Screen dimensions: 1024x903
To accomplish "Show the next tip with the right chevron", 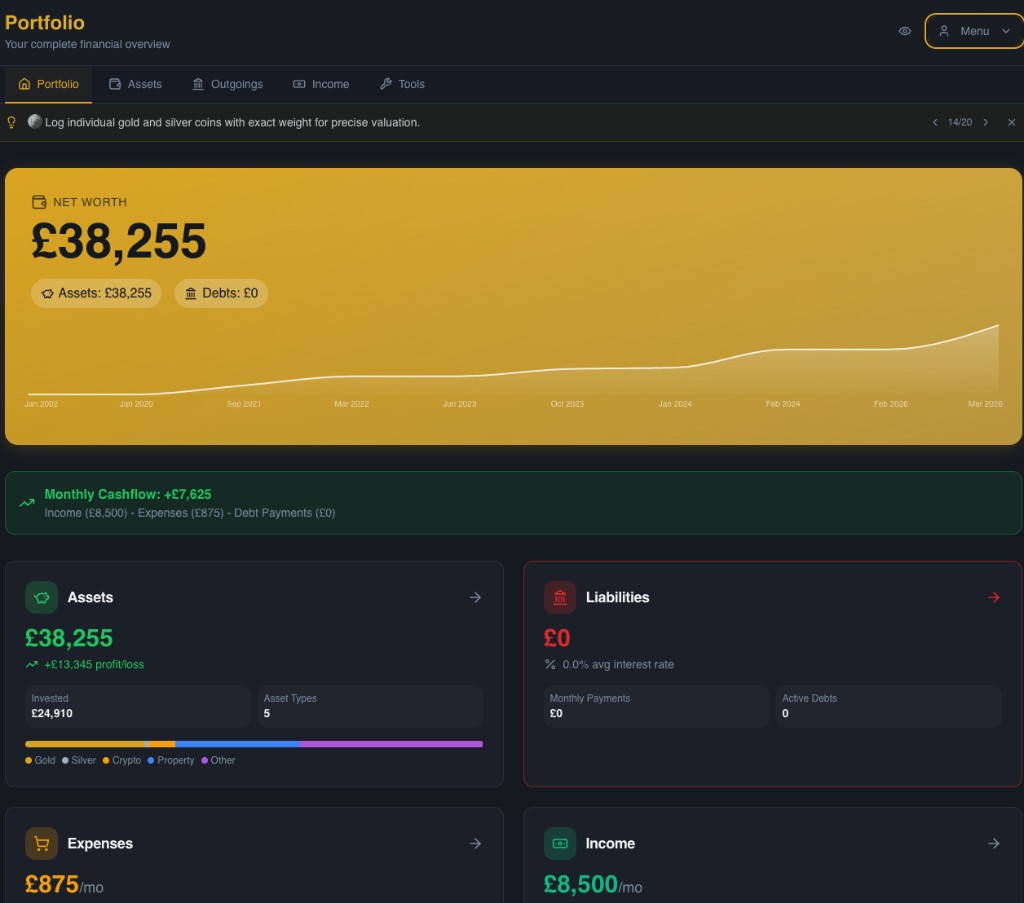I will pos(986,121).
